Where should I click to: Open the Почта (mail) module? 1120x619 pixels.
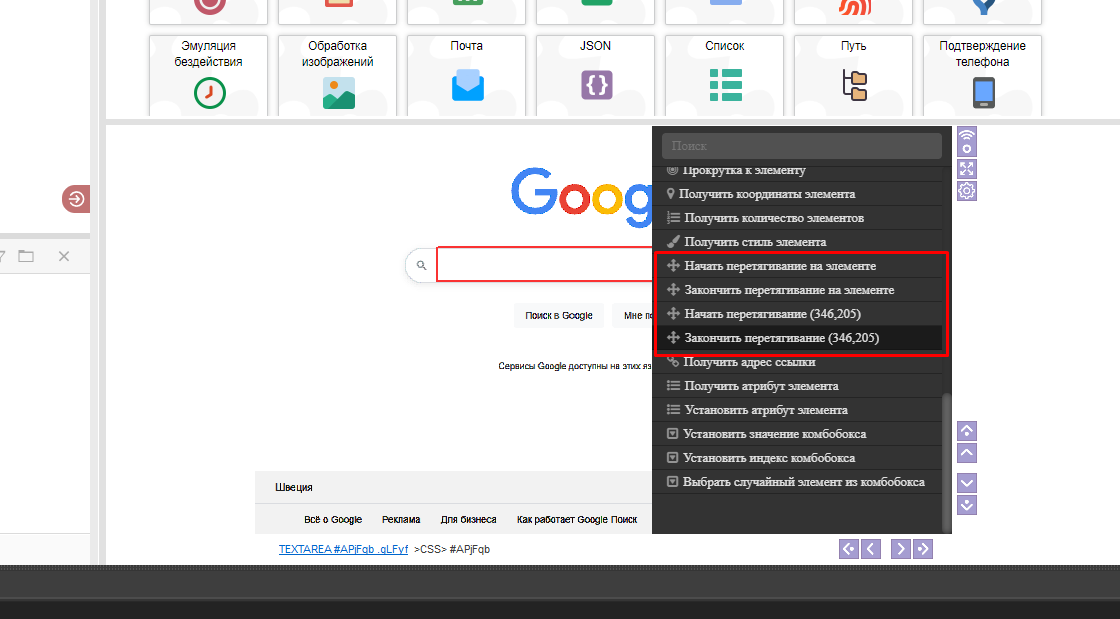(467, 76)
